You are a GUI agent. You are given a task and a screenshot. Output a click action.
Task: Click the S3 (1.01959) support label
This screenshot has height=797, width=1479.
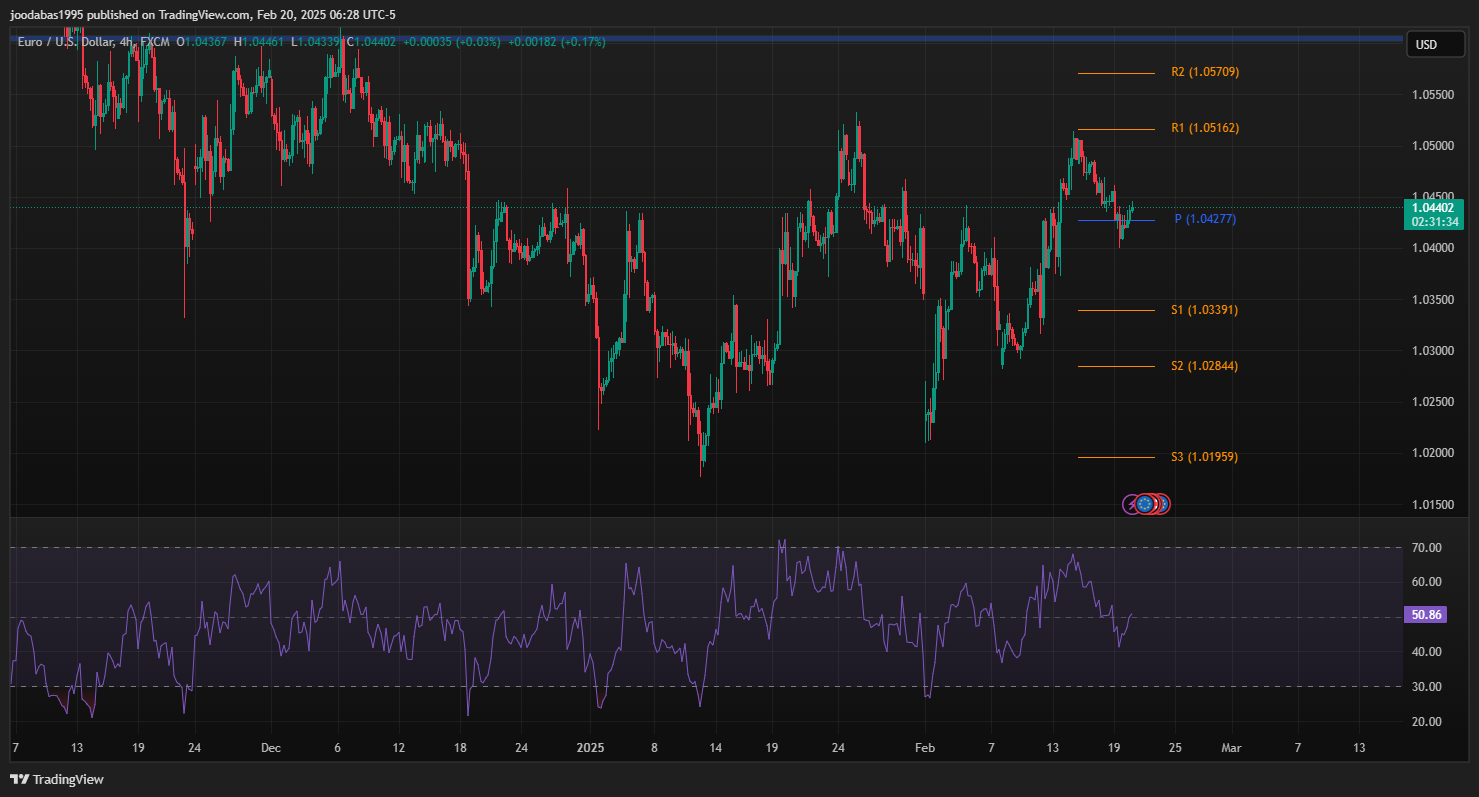(1204, 457)
